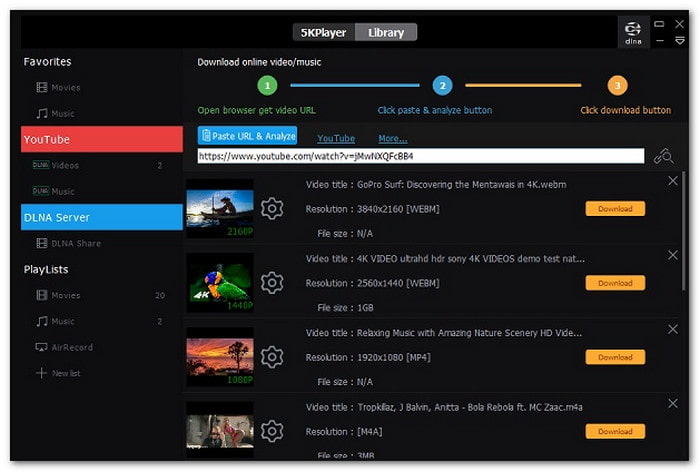Open settings gear for GoPro Surf video
The width and height of the screenshot is (700, 472).
click(x=272, y=209)
